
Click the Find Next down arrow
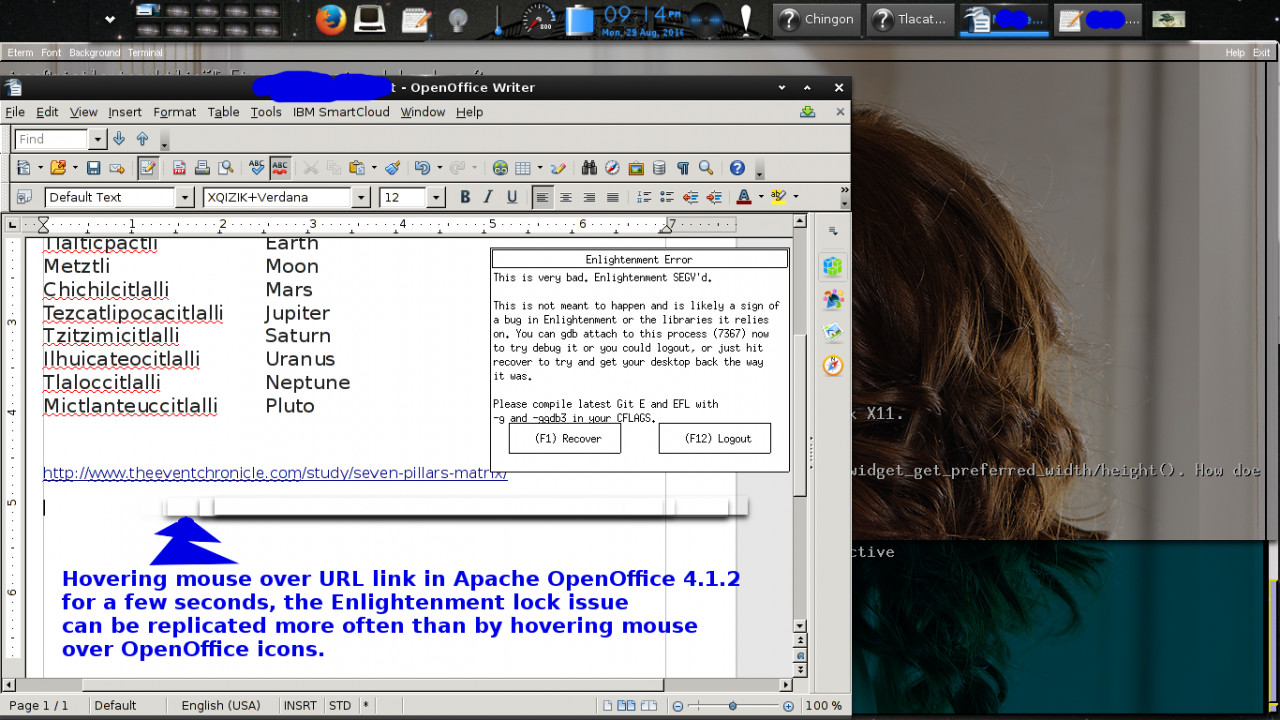(x=119, y=139)
